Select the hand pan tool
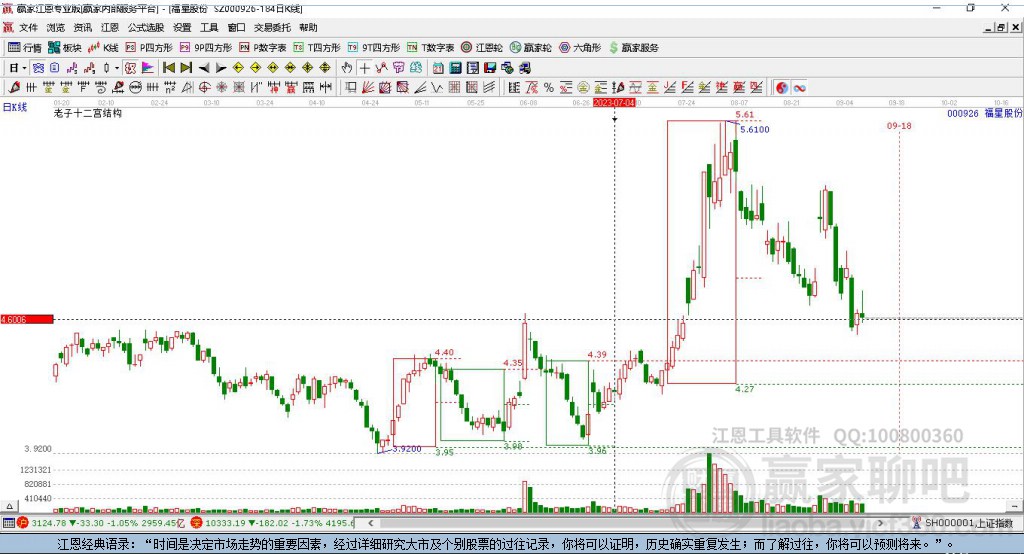Image resolution: width=1024 pixels, height=554 pixels. point(347,68)
